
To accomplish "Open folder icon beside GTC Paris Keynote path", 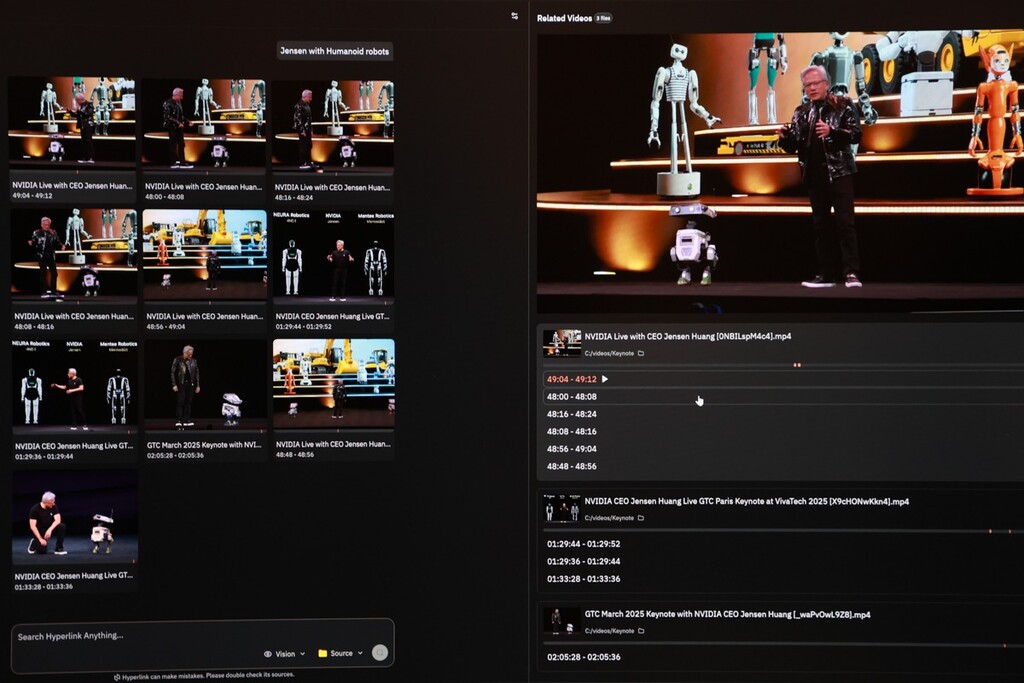I will click(641, 518).
